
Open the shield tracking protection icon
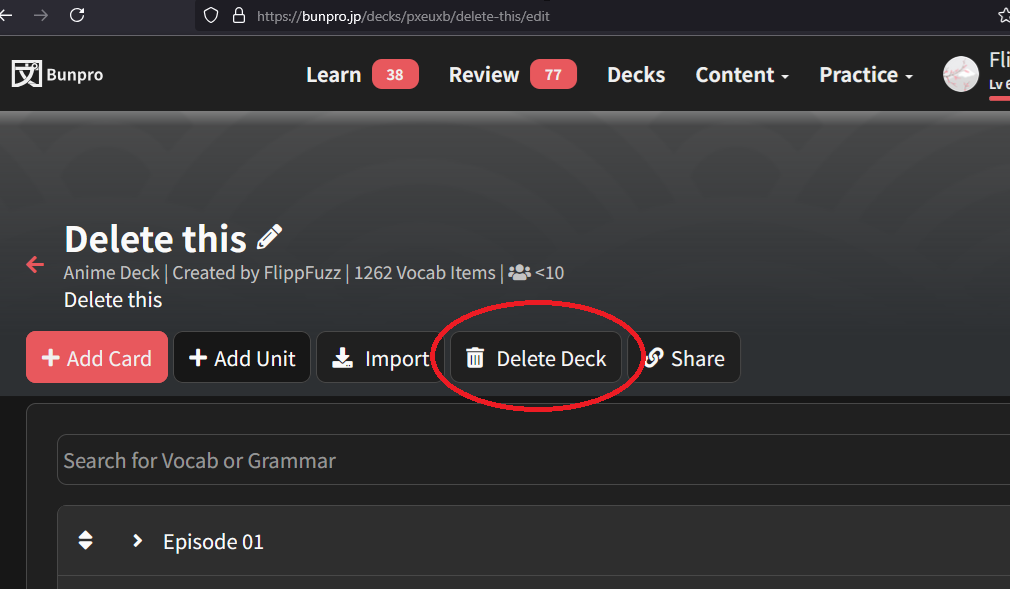(210, 16)
